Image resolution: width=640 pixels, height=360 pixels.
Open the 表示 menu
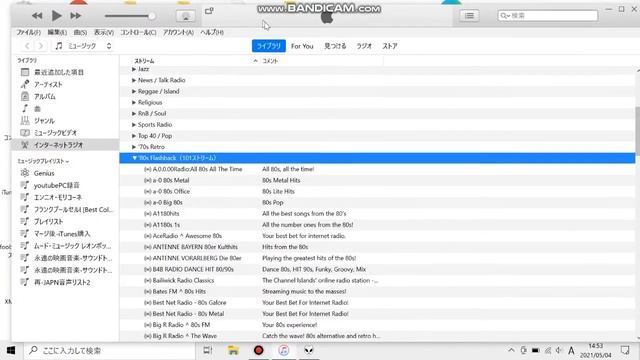tap(104, 32)
